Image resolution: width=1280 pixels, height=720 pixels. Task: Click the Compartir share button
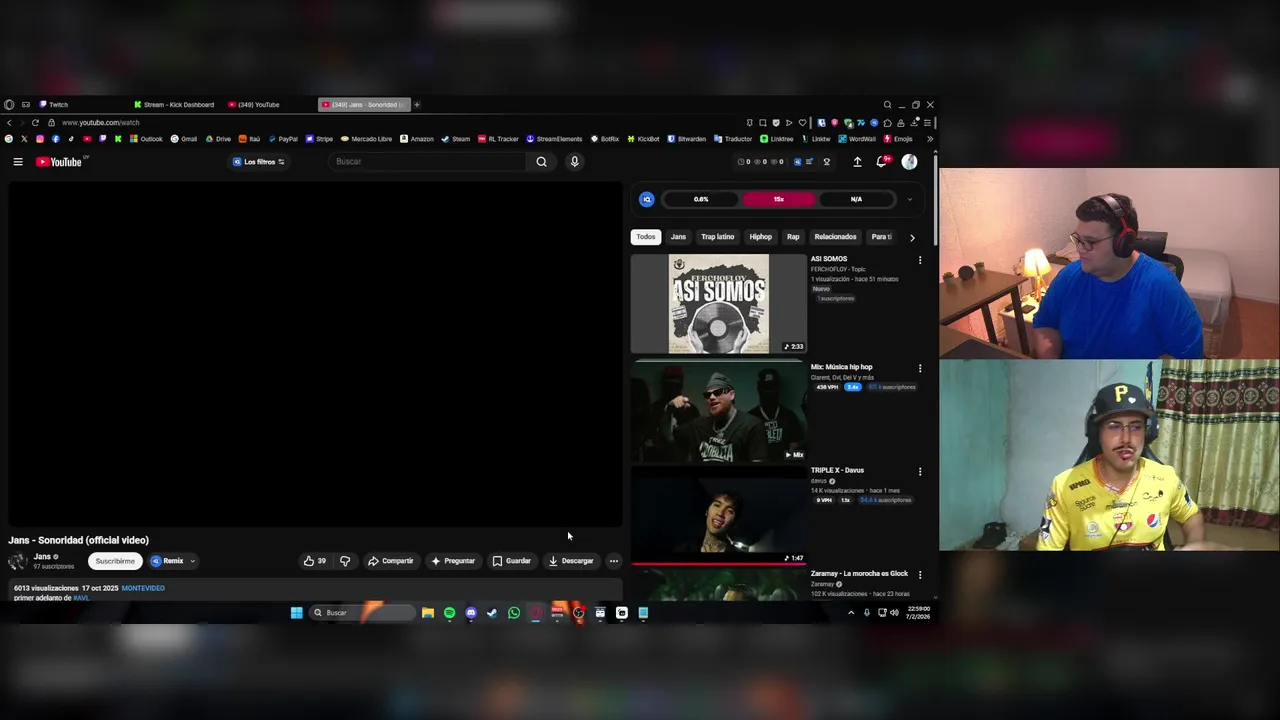[390, 561]
